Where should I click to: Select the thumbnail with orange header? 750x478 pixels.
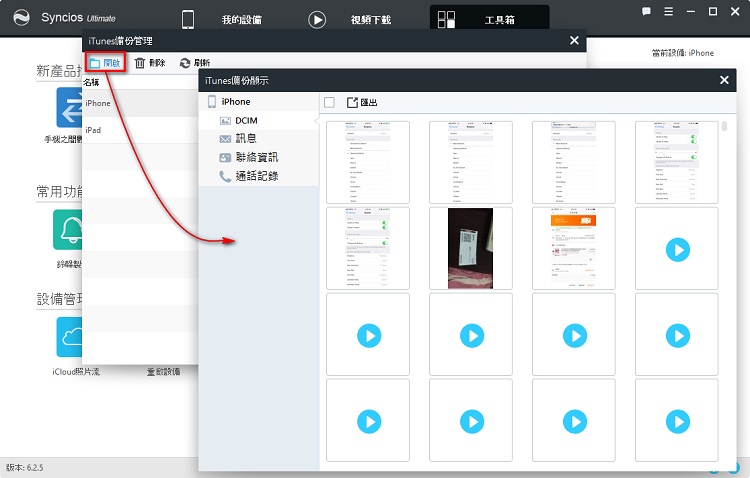574,248
